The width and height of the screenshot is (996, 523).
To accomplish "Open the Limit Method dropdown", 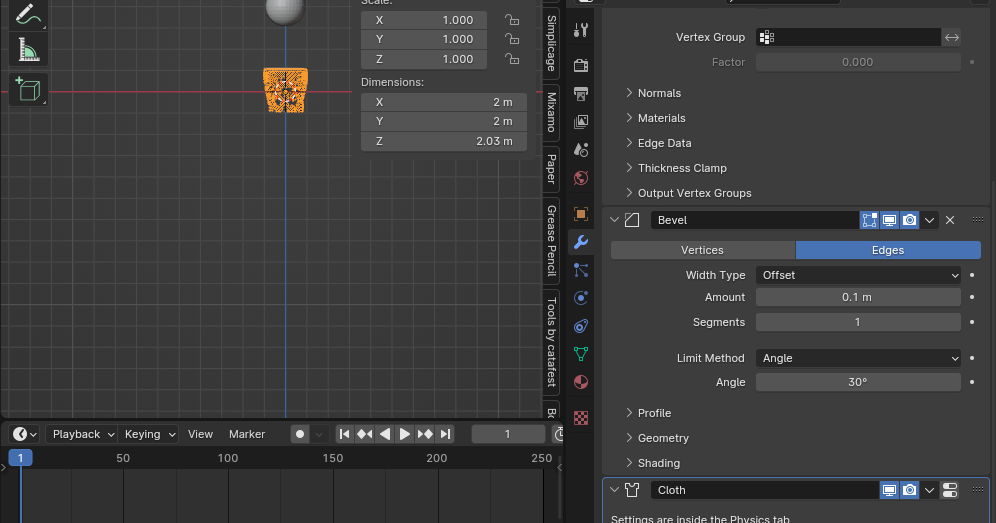I will pos(858,358).
